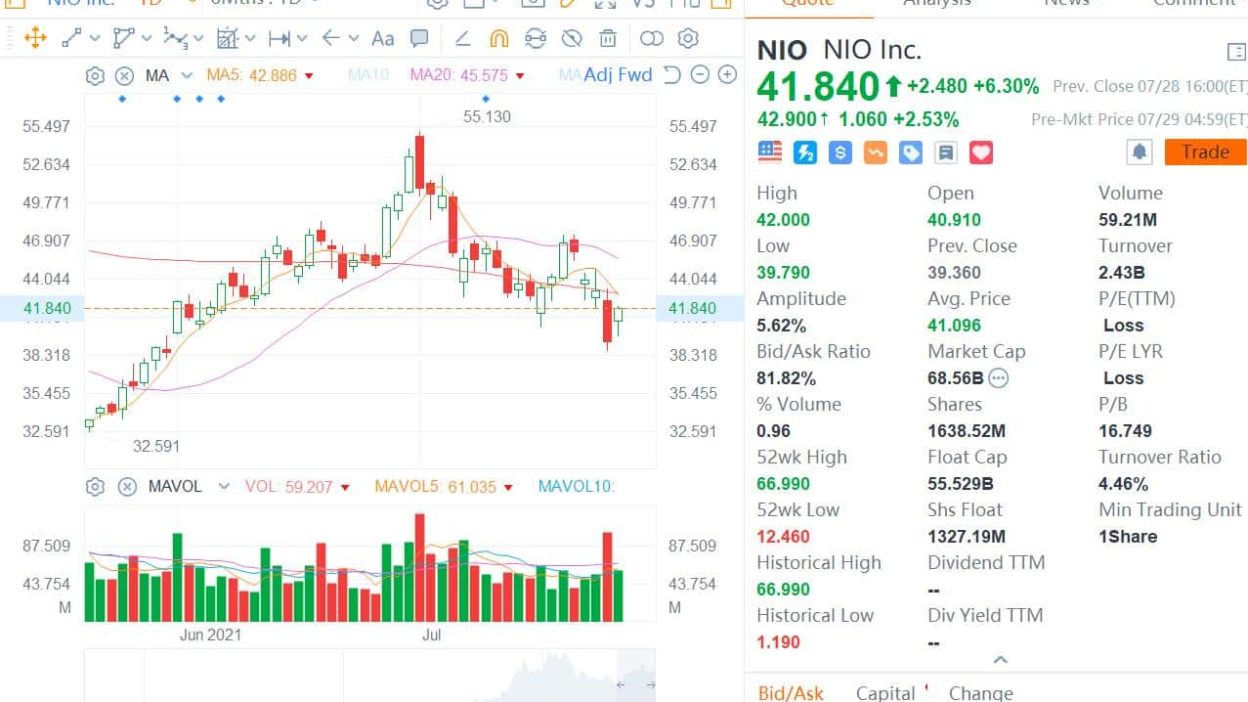The width and height of the screenshot is (1248, 702).
Task: Select the numbered wave drawing tool
Action: (175, 39)
